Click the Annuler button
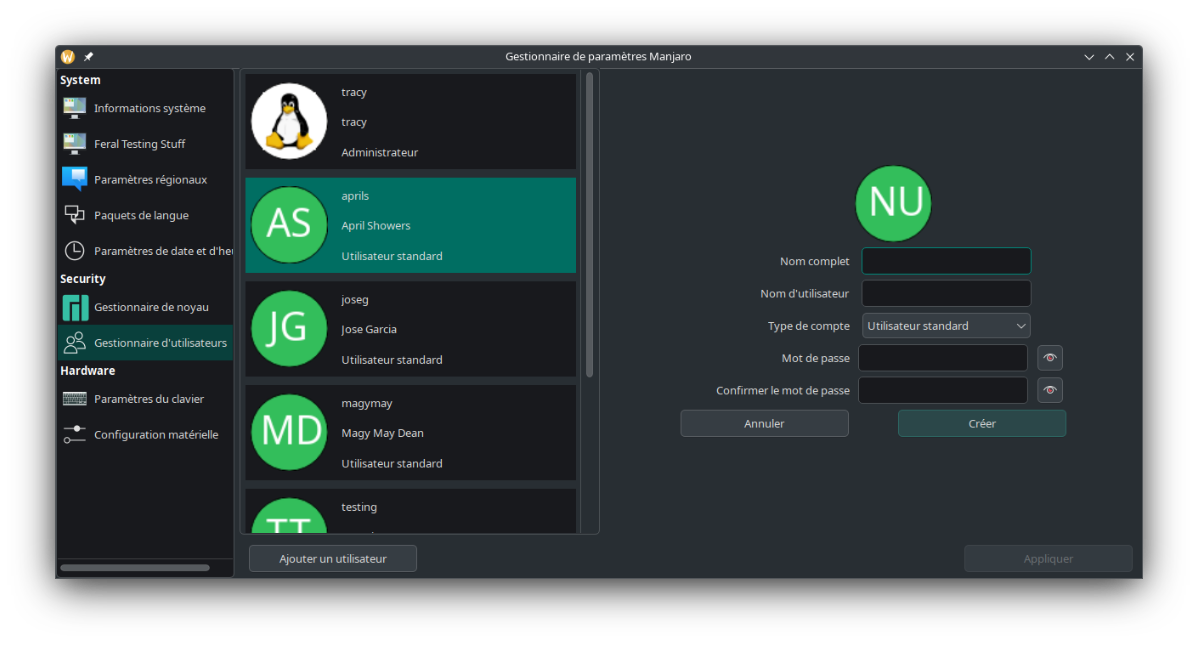This screenshot has width=1199, height=645. [x=764, y=423]
